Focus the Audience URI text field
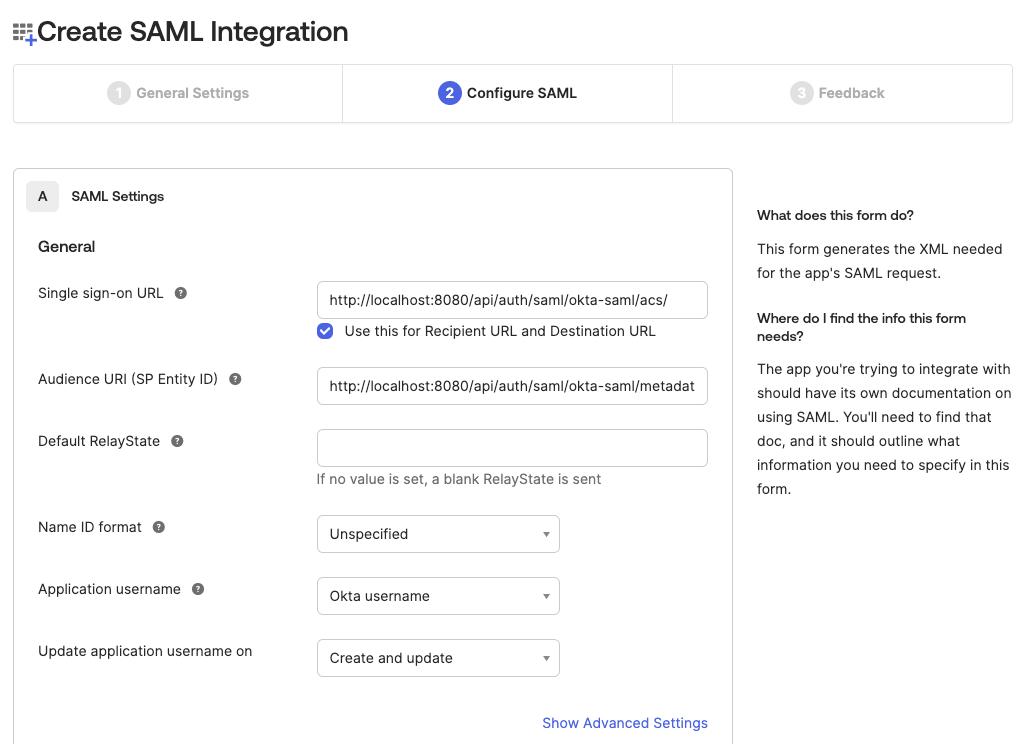The width and height of the screenshot is (1029, 744). point(512,386)
